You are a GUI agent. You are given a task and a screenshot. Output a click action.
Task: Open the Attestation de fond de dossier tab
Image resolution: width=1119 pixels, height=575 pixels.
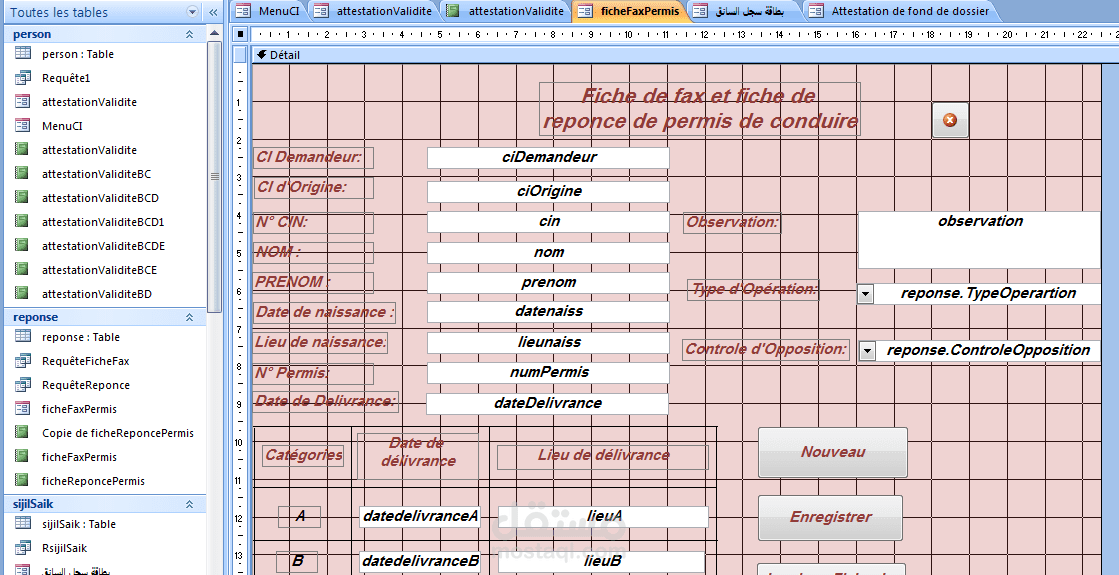[x=901, y=11]
